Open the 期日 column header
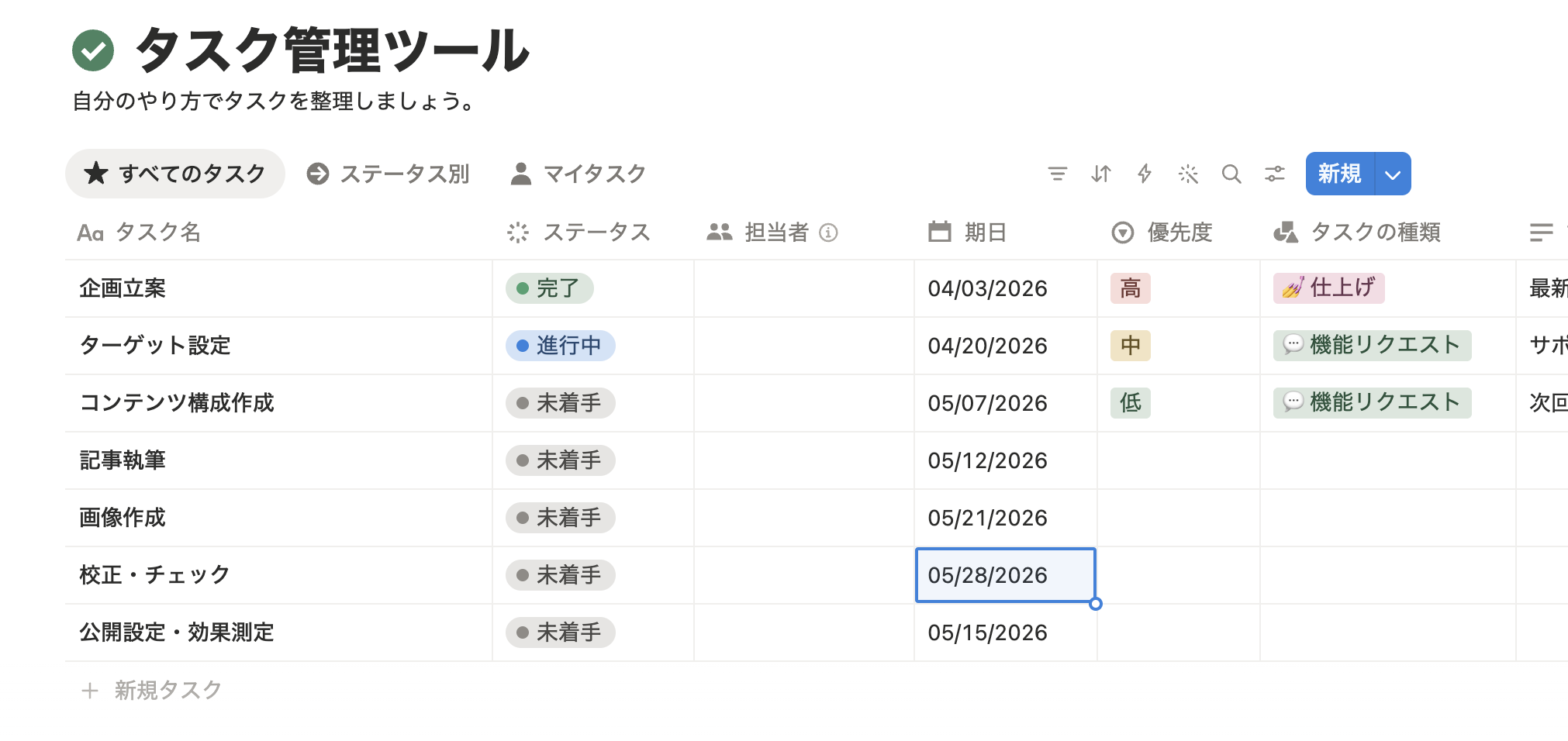The image size is (1568, 741). tap(1005, 233)
